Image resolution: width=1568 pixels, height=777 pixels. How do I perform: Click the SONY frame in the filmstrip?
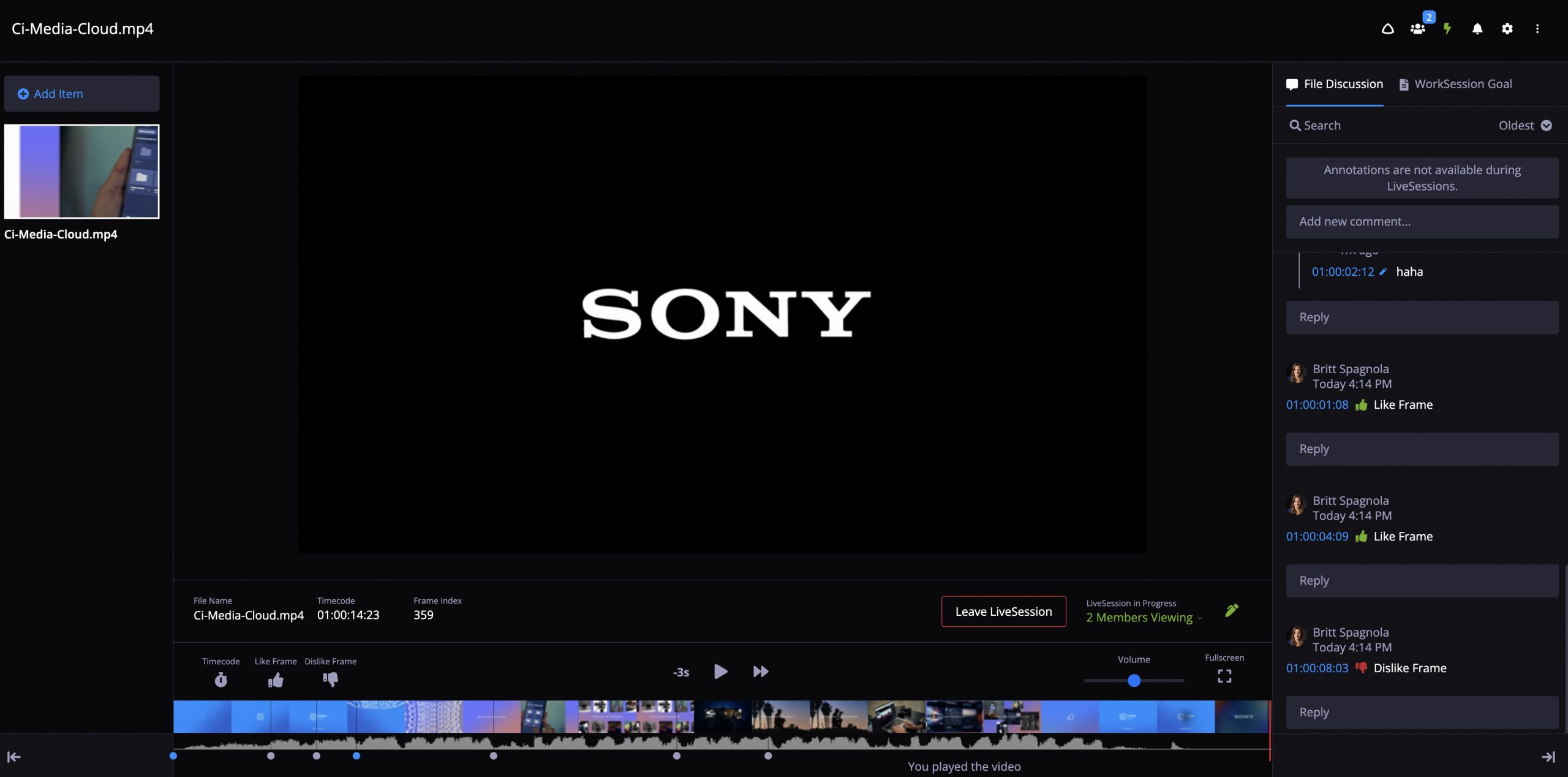point(1242,717)
